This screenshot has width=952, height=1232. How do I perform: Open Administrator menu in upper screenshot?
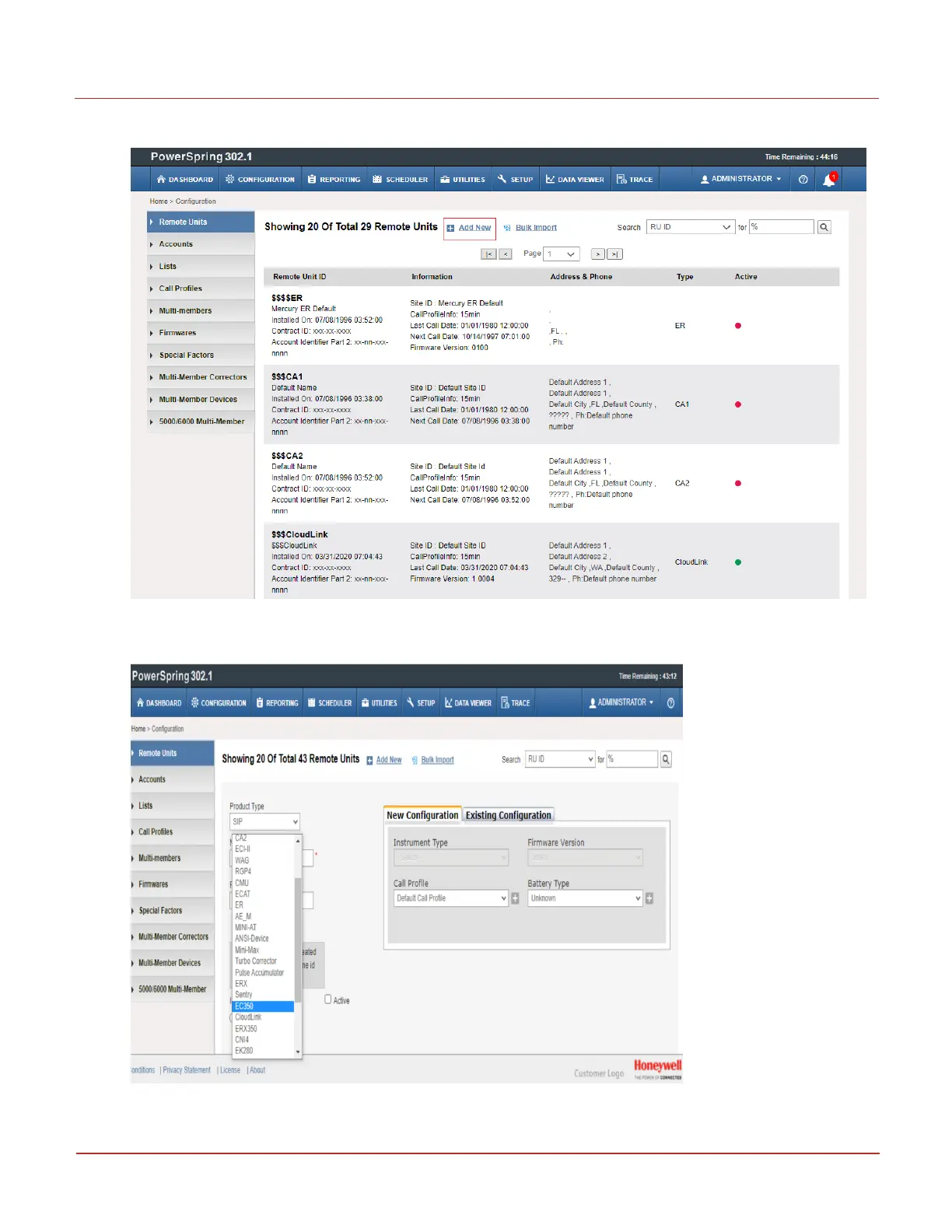[x=741, y=179]
